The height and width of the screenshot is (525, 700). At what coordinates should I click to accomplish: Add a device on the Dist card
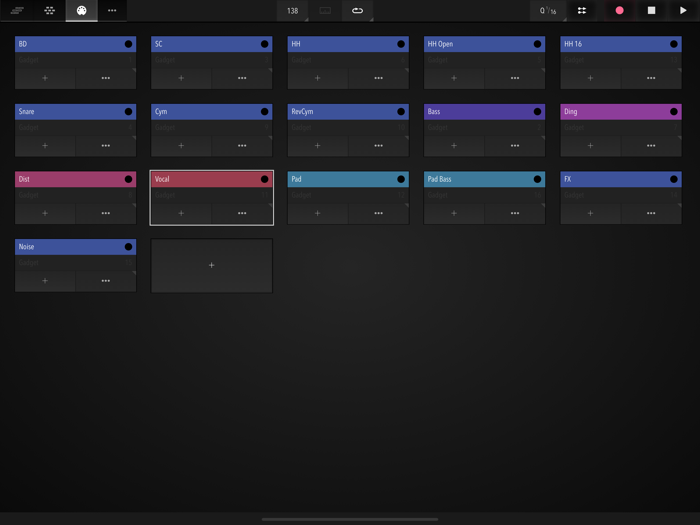(x=45, y=213)
